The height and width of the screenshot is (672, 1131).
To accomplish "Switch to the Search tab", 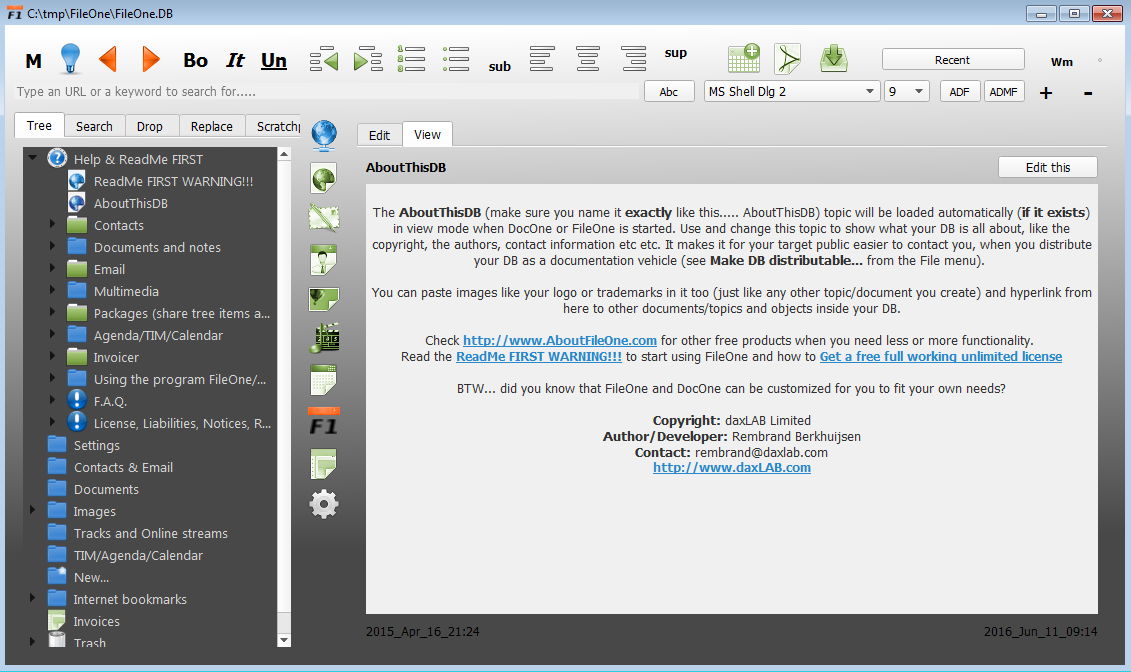I will coord(94,126).
